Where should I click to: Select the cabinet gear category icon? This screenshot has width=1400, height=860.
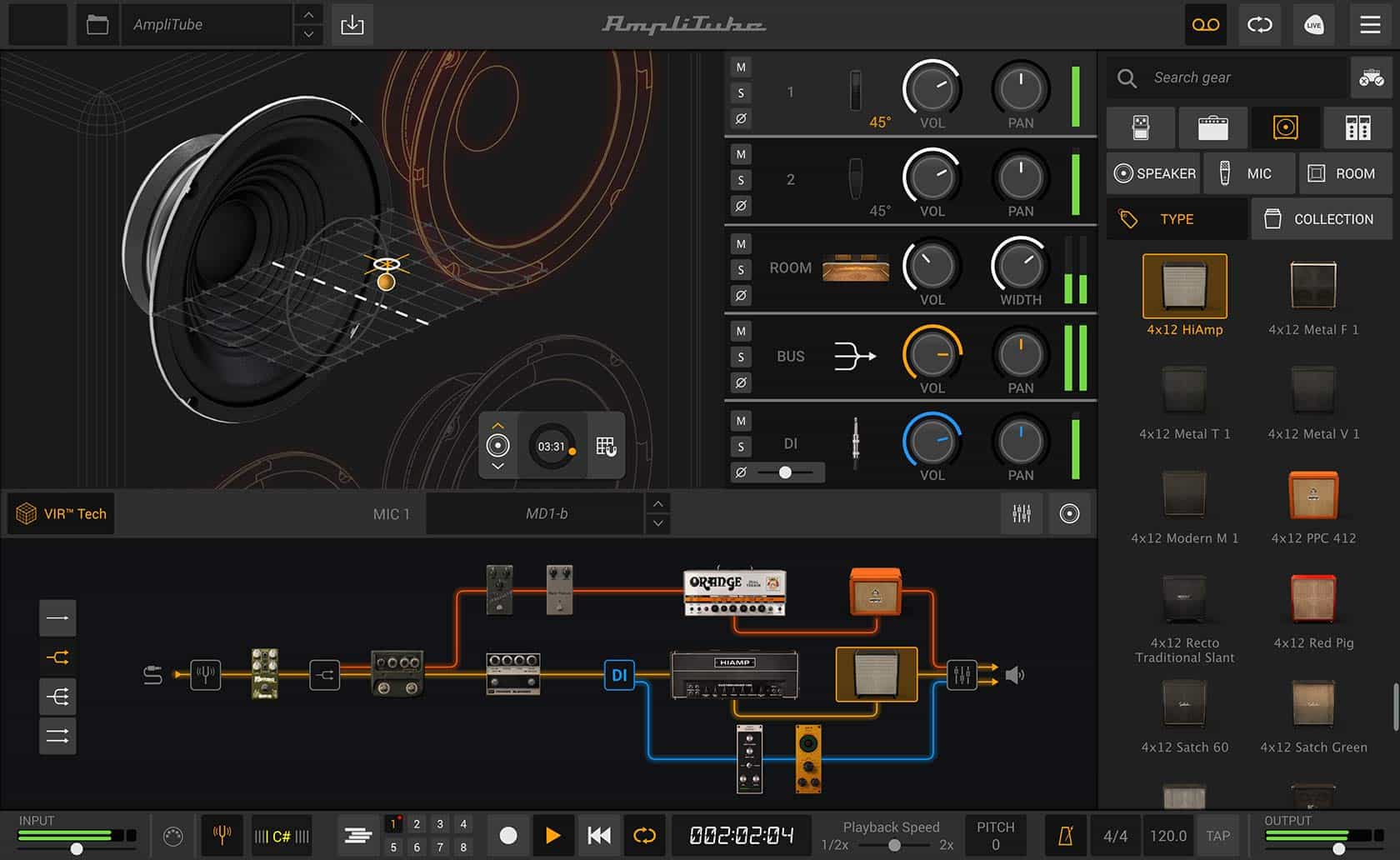coord(1284,127)
